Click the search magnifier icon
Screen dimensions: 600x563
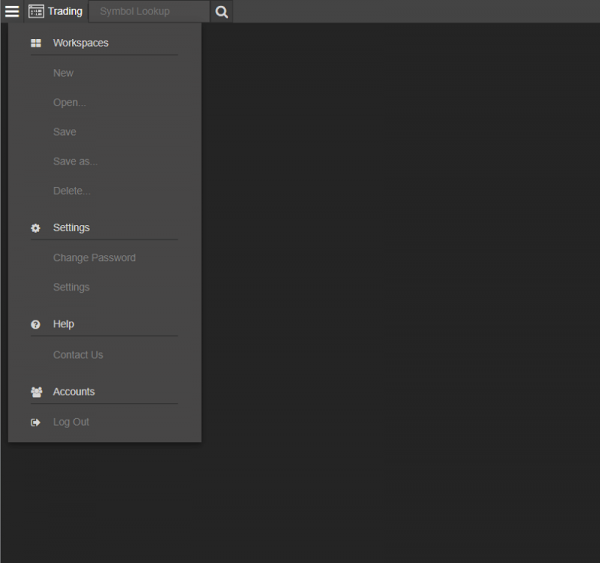[222, 11]
